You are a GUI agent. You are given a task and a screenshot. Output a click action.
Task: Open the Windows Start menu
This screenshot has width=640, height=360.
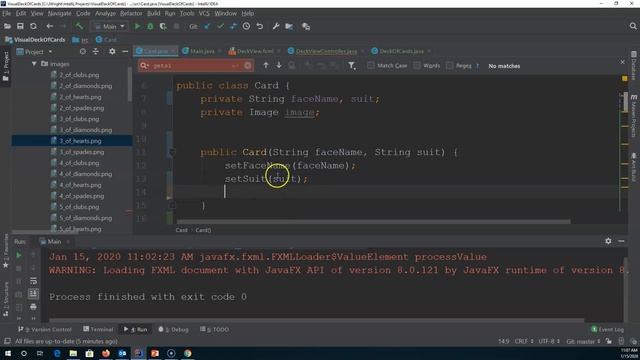pos(8,353)
